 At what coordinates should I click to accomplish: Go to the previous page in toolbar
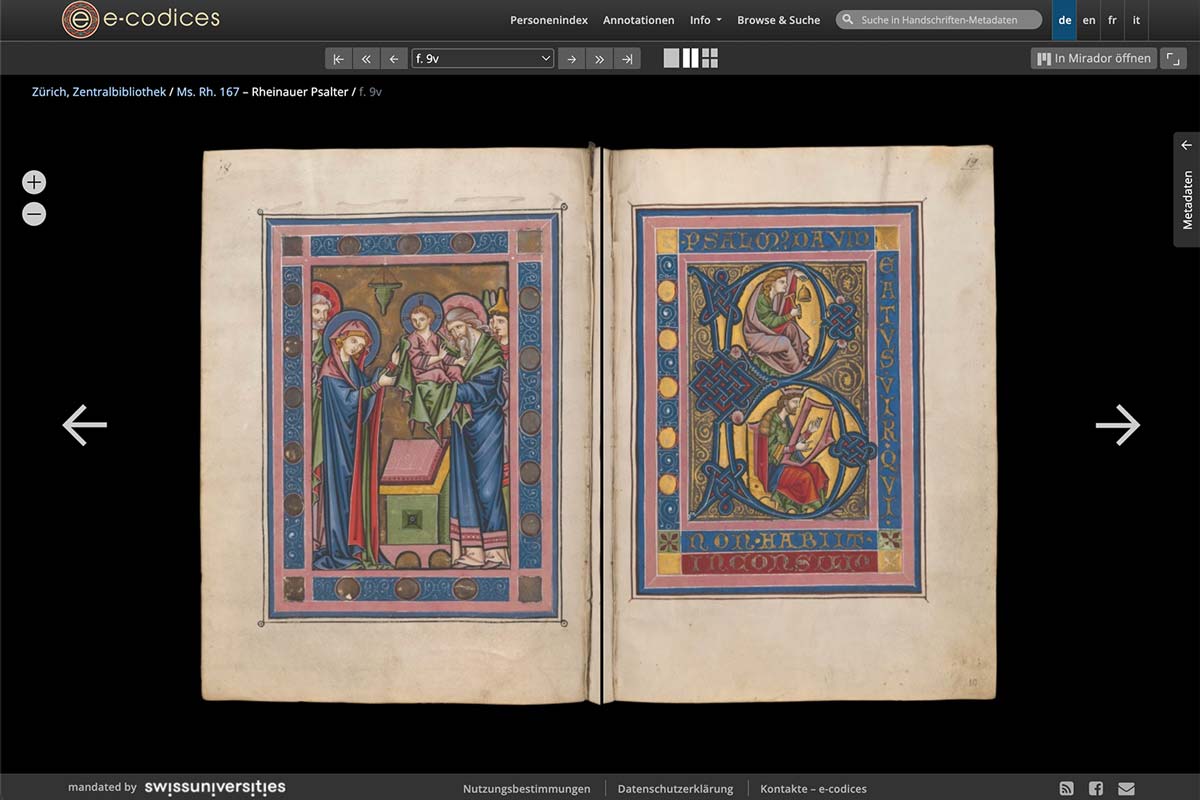pyautogui.click(x=395, y=59)
